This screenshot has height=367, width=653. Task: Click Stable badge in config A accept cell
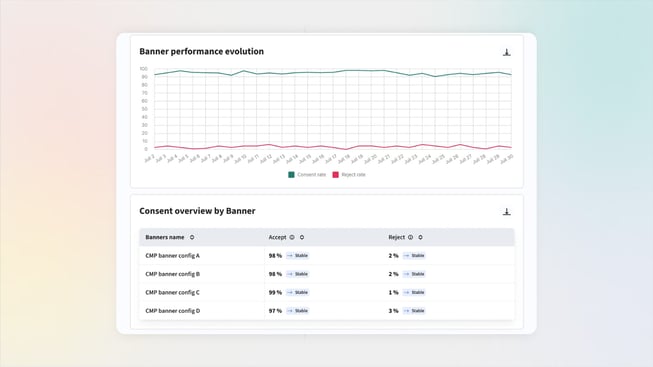[297, 256]
